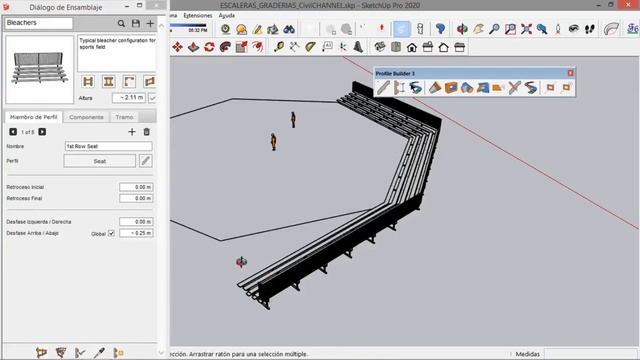Select the Axes tool

(x=343, y=47)
